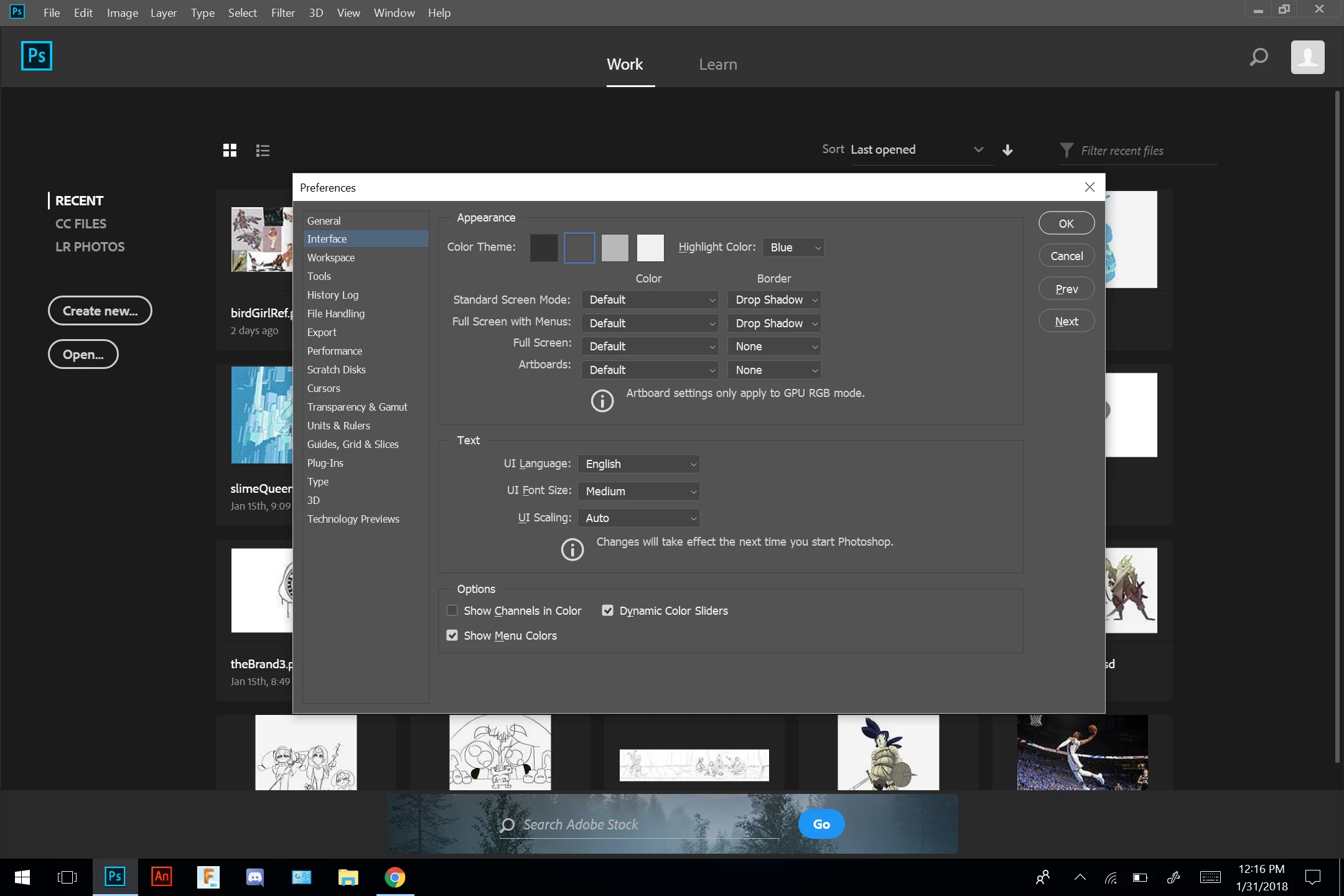Expand the UI Font Size dropdown
The image size is (1344, 896).
click(638, 491)
